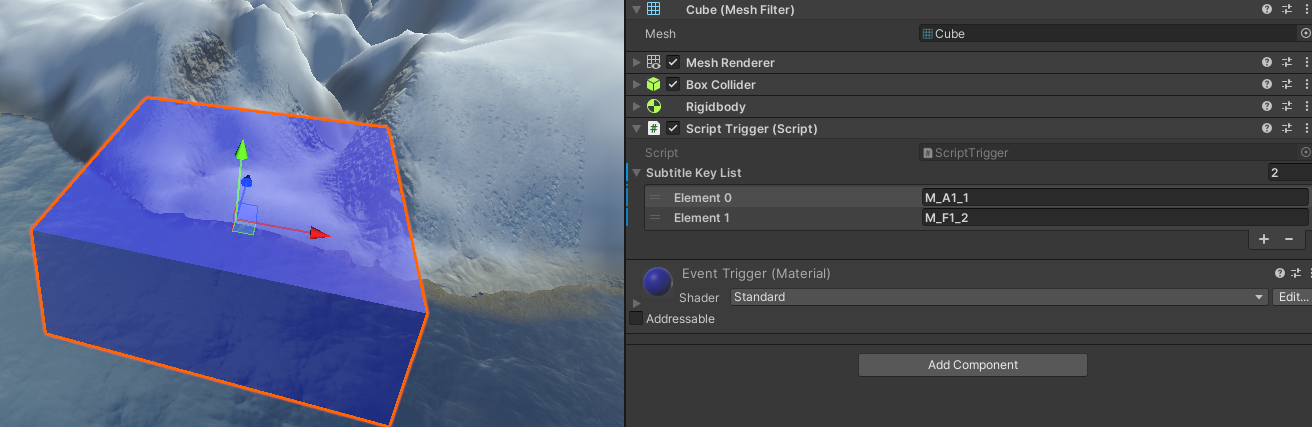
Task: Click the material Edit... button
Action: click(1292, 297)
